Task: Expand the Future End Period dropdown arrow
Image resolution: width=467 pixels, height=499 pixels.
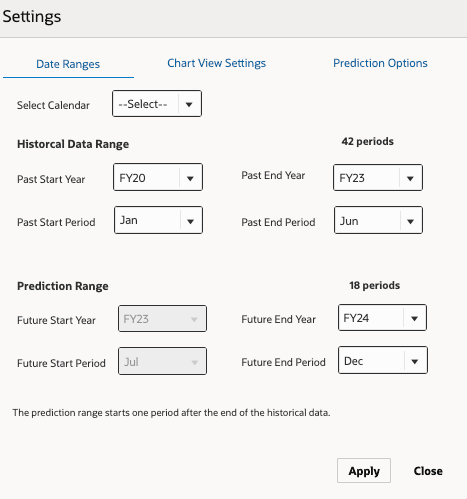Action: [x=415, y=361]
